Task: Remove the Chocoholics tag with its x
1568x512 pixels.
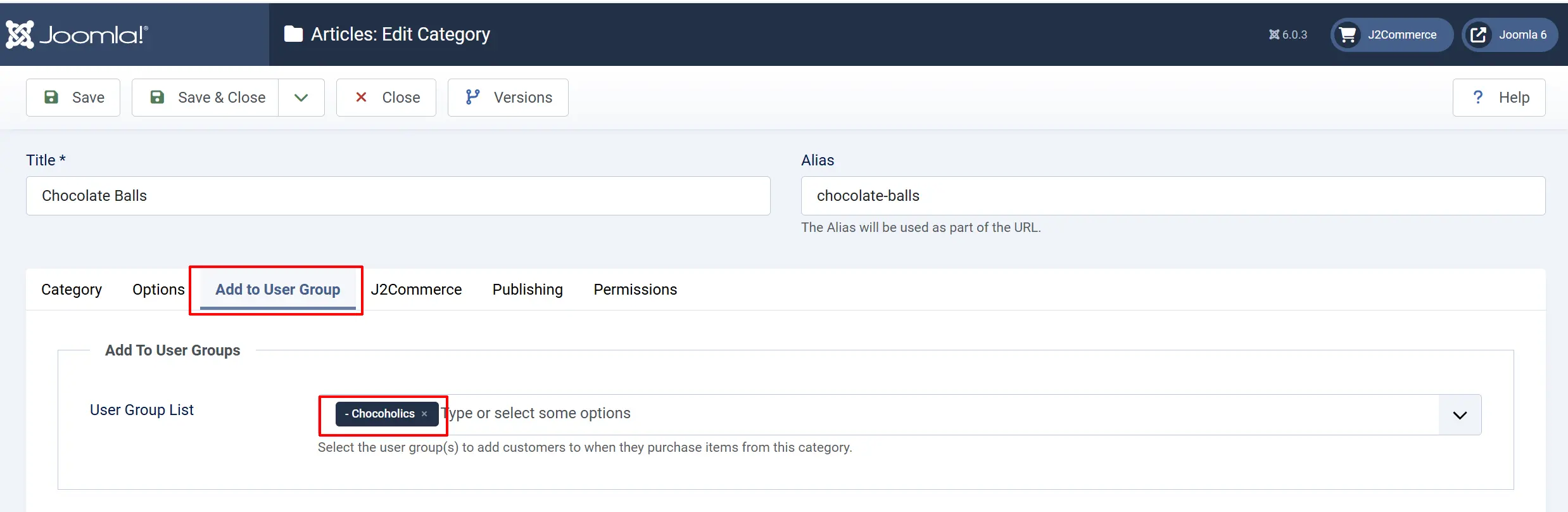Action: pos(424,414)
